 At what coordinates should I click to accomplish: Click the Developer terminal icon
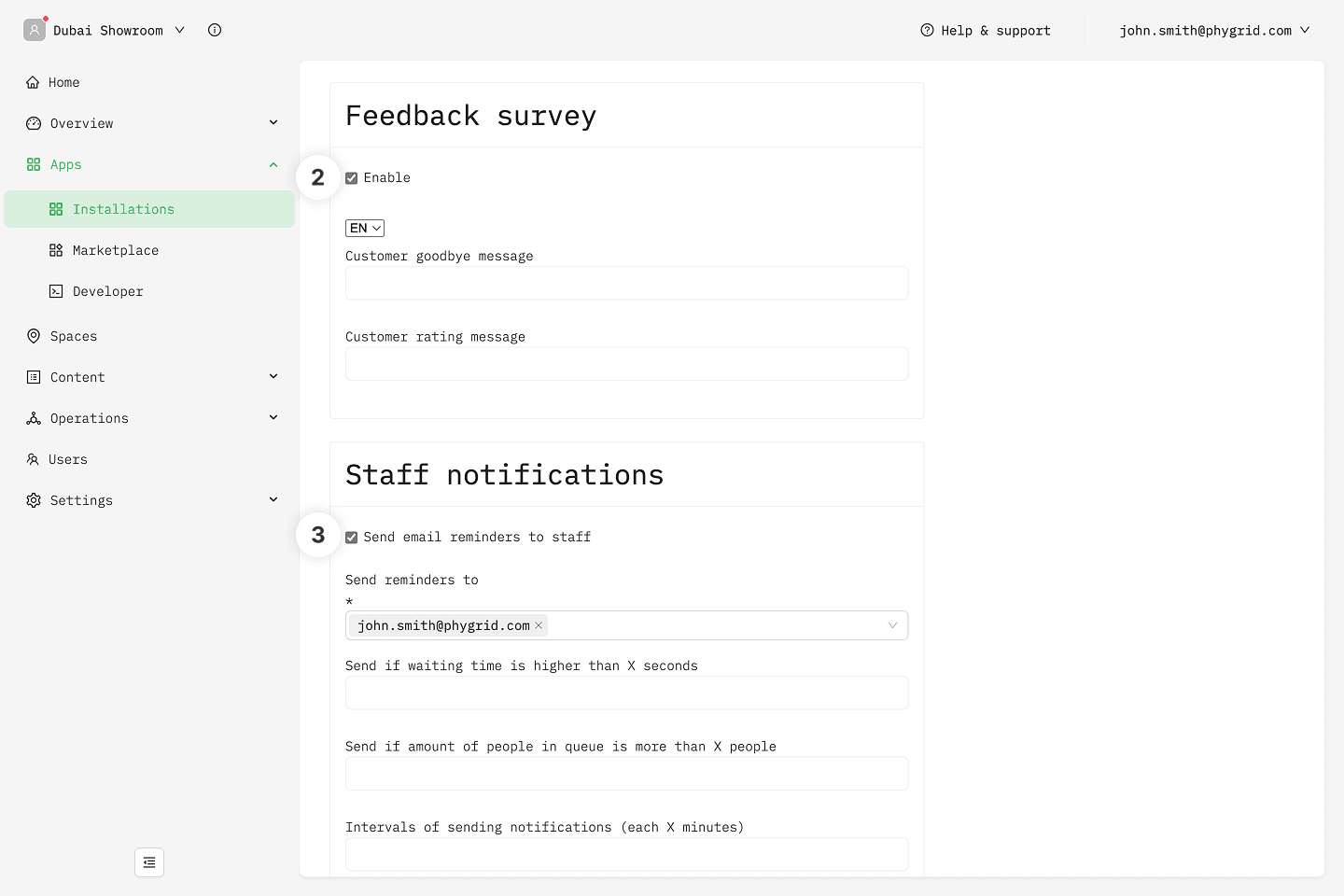[56, 291]
